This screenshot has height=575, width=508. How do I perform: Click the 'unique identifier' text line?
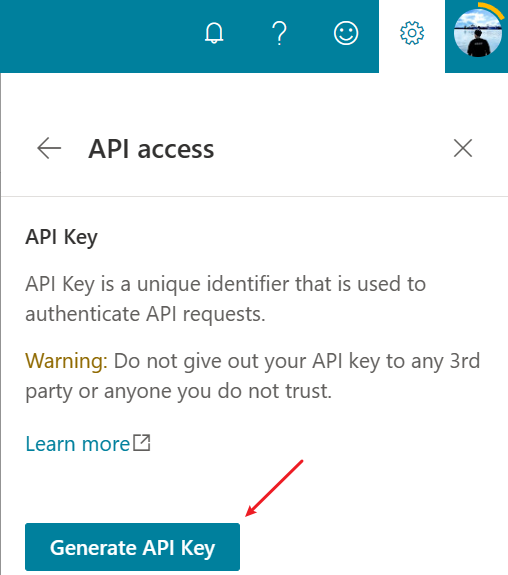[226, 284]
